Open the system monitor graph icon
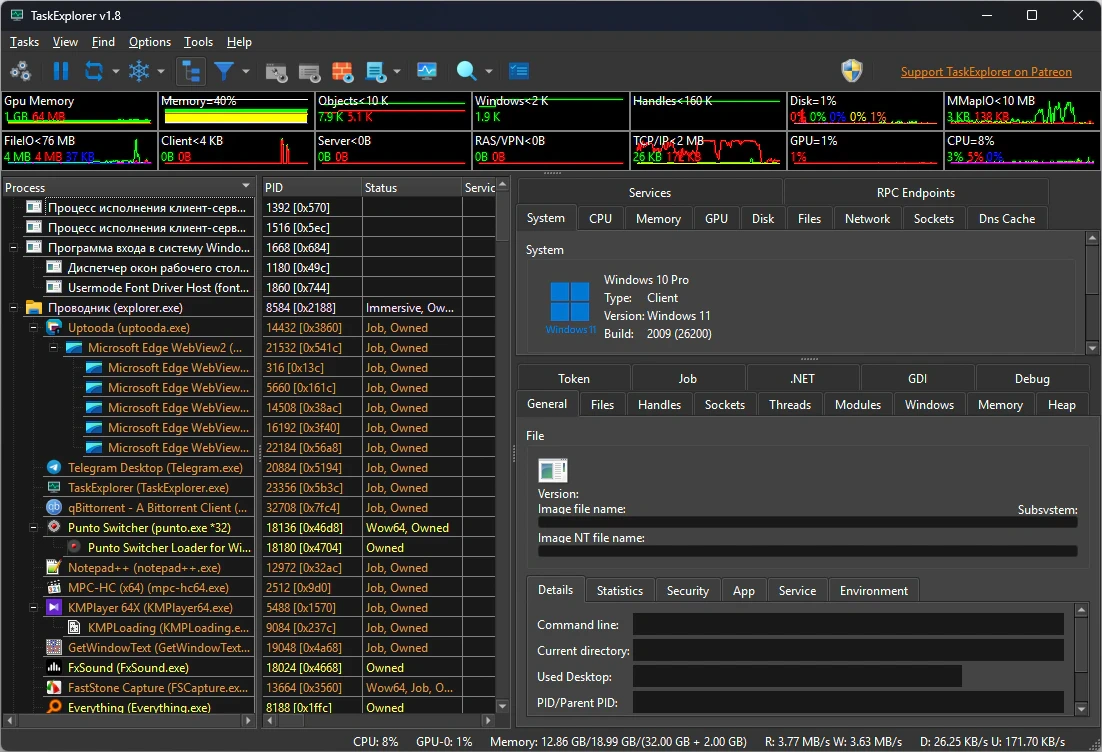 [x=427, y=71]
